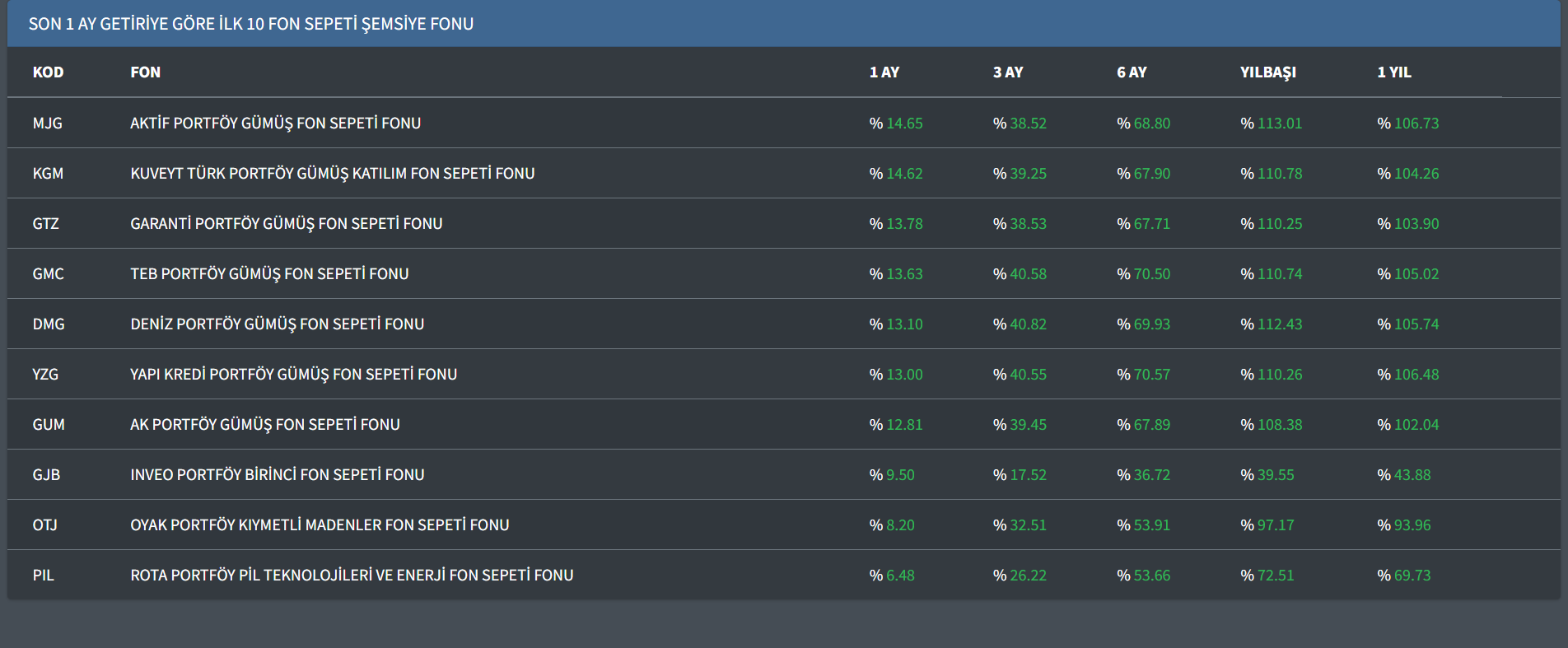Image resolution: width=1568 pixels, height=648 pixels.
Task: Click the 1 YIL column header
Action: (1393, 72)
